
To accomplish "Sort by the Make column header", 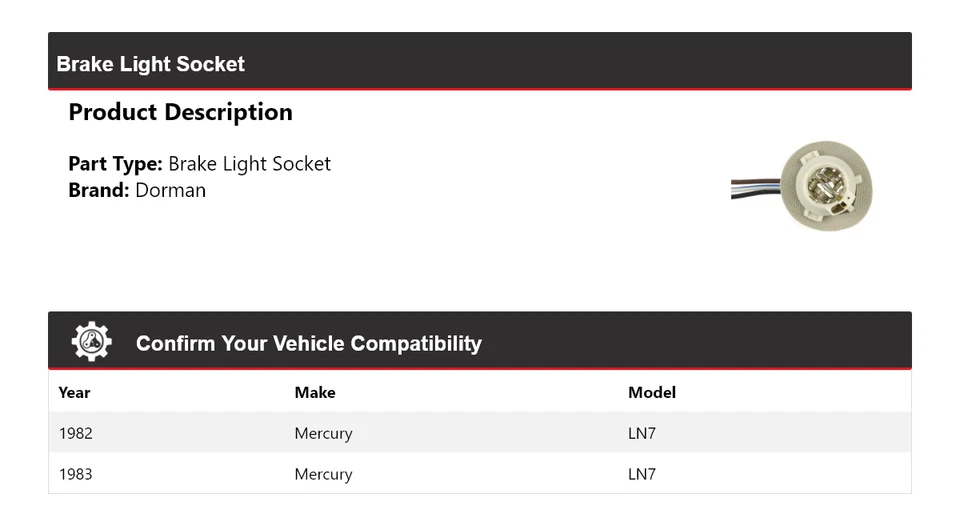I will [x=315, y=392].
